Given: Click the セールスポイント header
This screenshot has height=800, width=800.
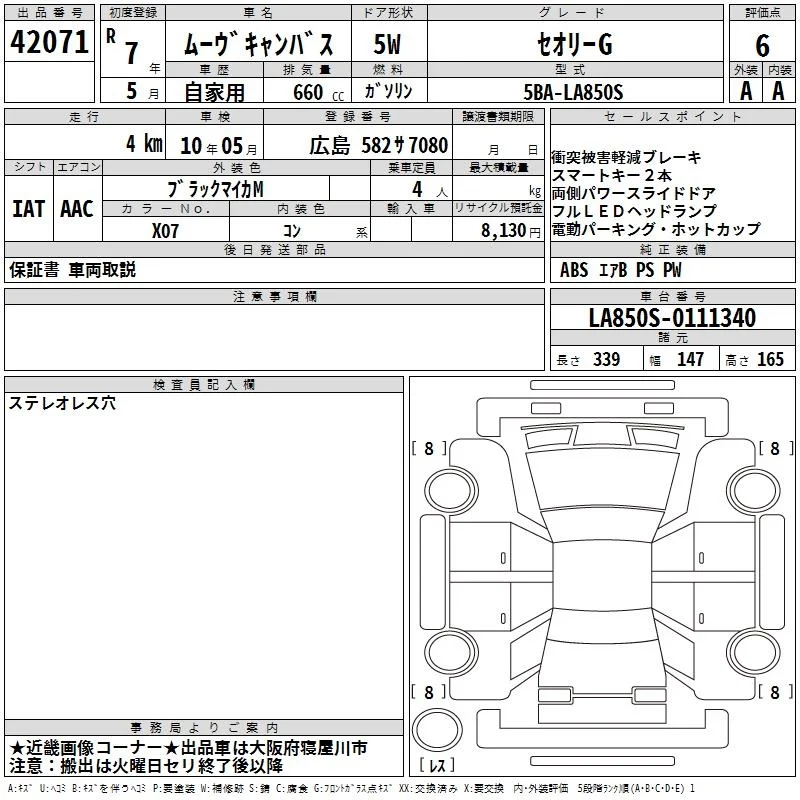Looking at the screenshot, I should (672, 116).
